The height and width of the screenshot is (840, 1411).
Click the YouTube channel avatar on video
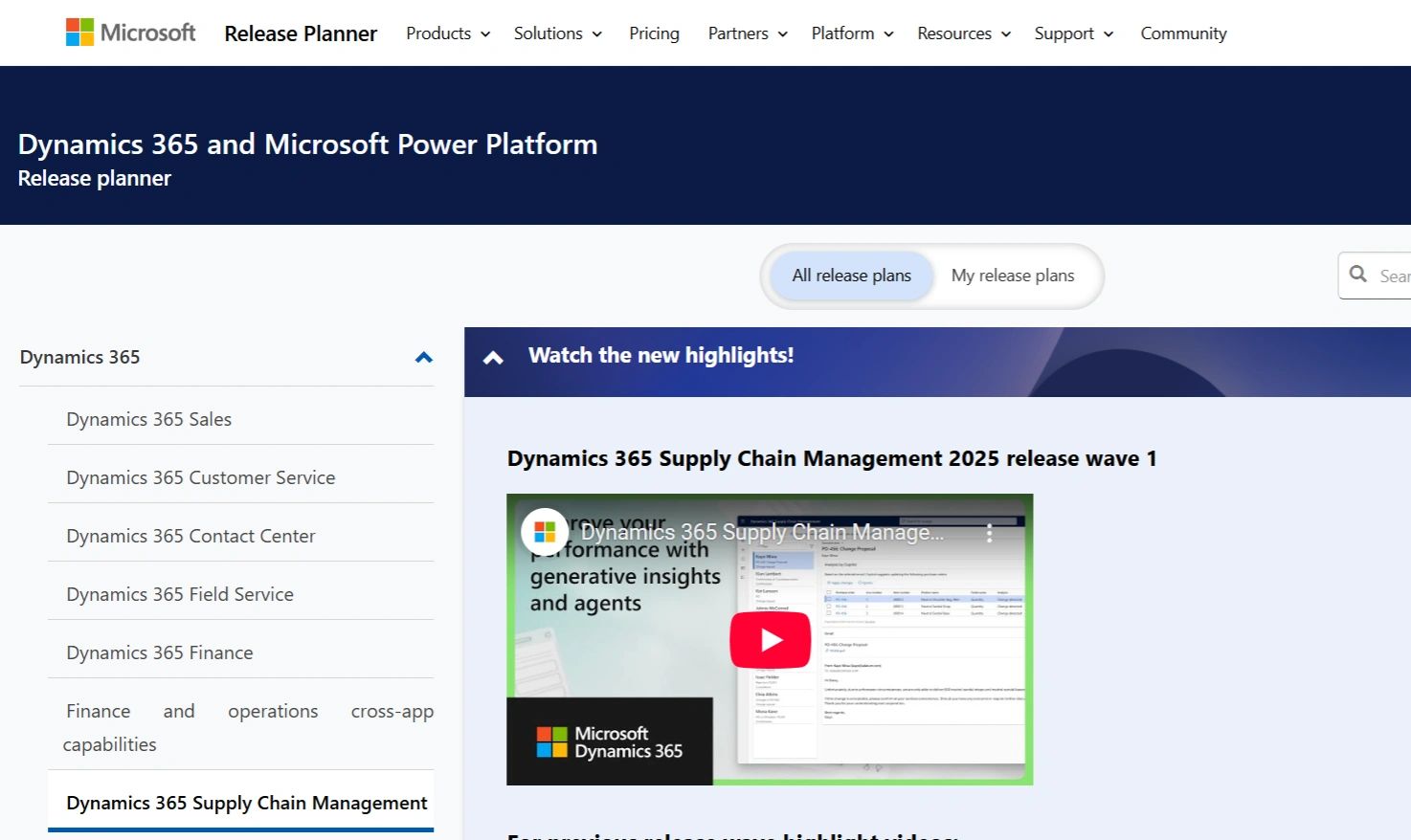[545, 532]
